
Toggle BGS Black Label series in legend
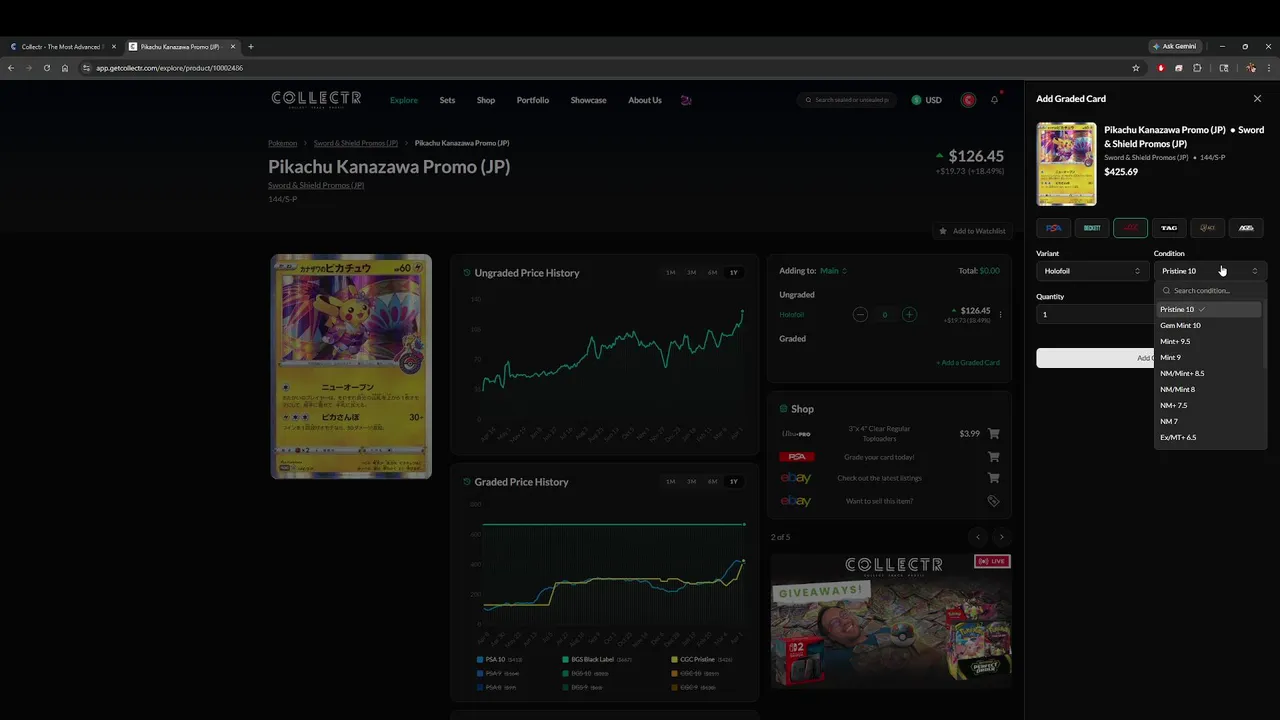(597, 660)
